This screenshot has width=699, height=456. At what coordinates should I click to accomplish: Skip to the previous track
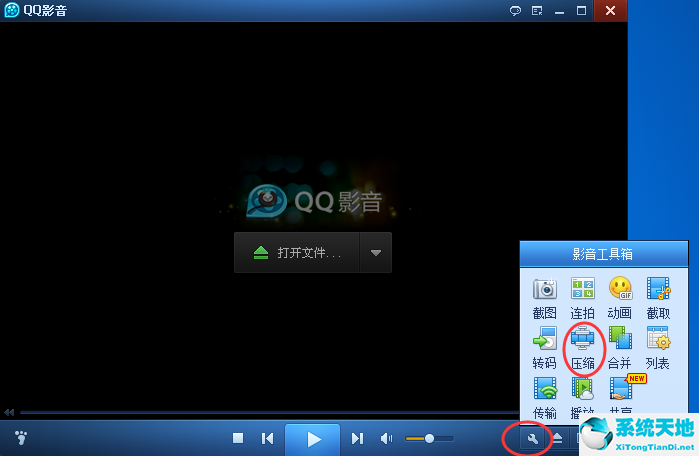coord(268,438)
